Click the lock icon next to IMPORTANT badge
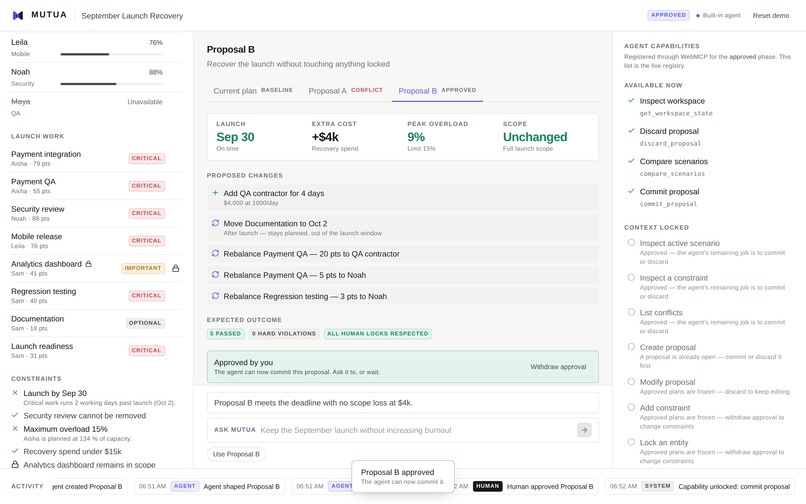 point(176,268)
